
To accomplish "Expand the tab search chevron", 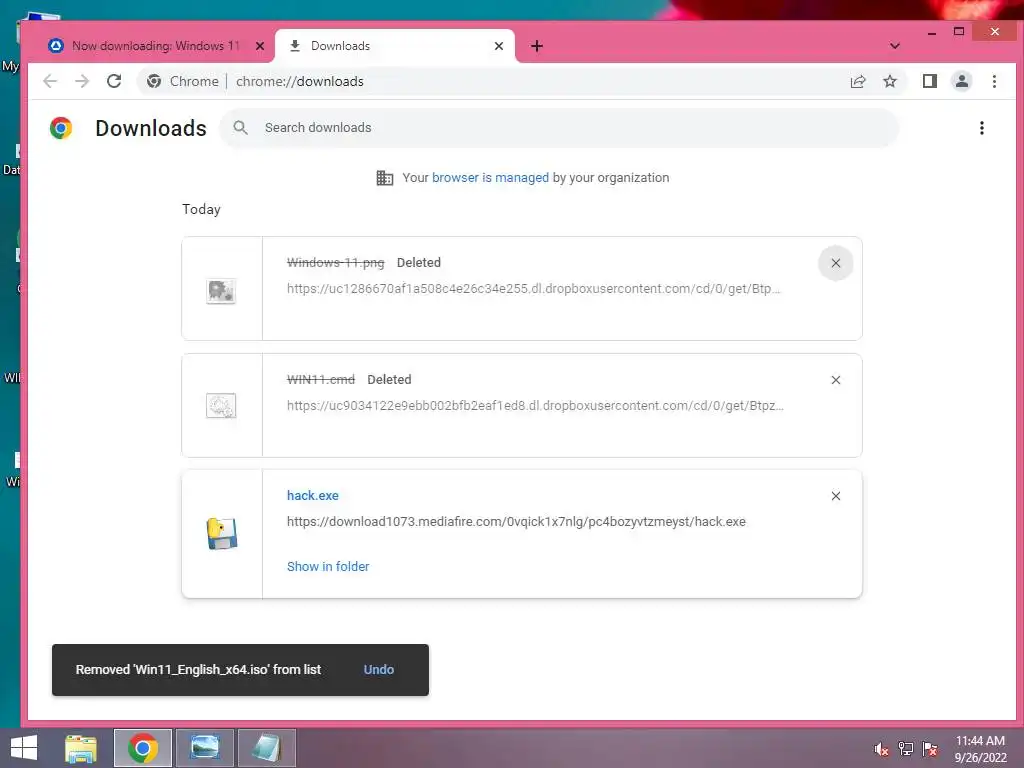I will pos(895,46).
